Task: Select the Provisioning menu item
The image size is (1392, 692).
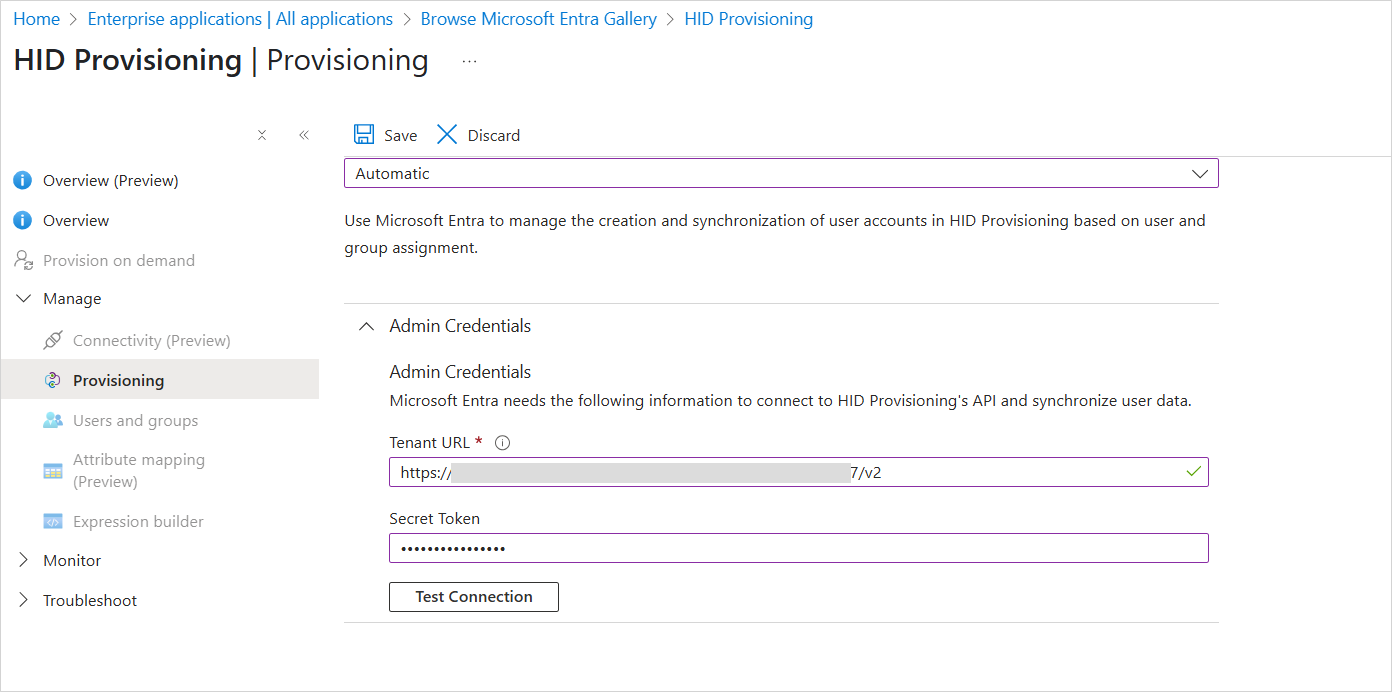Action: [x=160, y=380]
